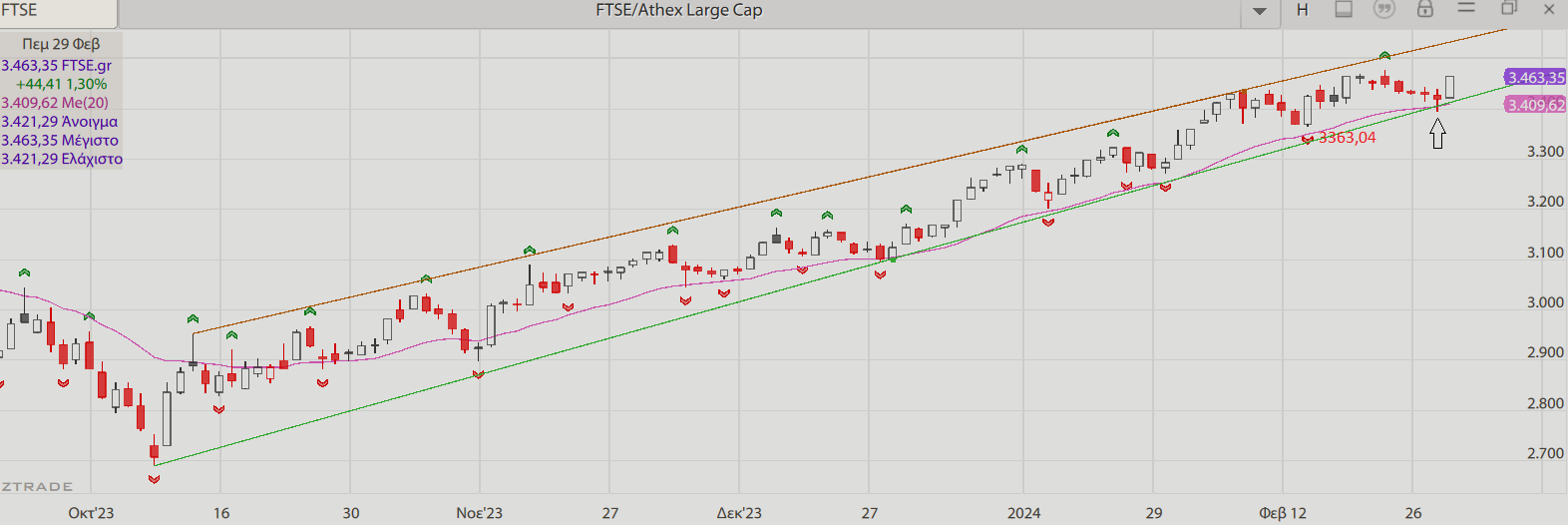Click the 3.463,35 FTSE.gr legend entry

coord(56,66)
